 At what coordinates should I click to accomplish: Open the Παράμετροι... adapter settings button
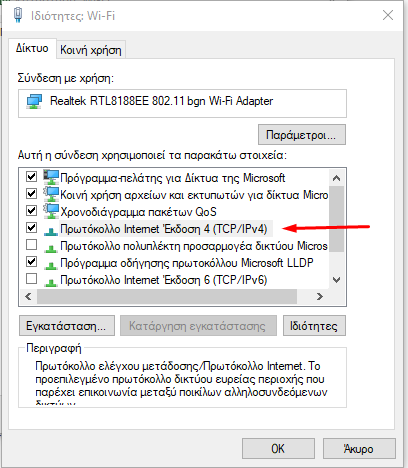coord(302,135)
